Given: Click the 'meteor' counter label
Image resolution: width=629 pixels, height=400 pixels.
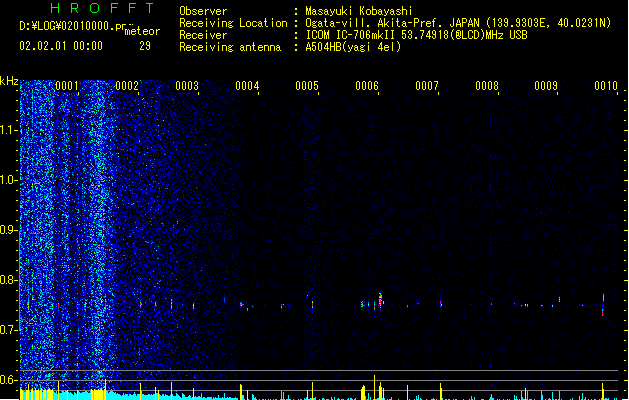Looking at the screenshot, I should click(x=142, y=31).
